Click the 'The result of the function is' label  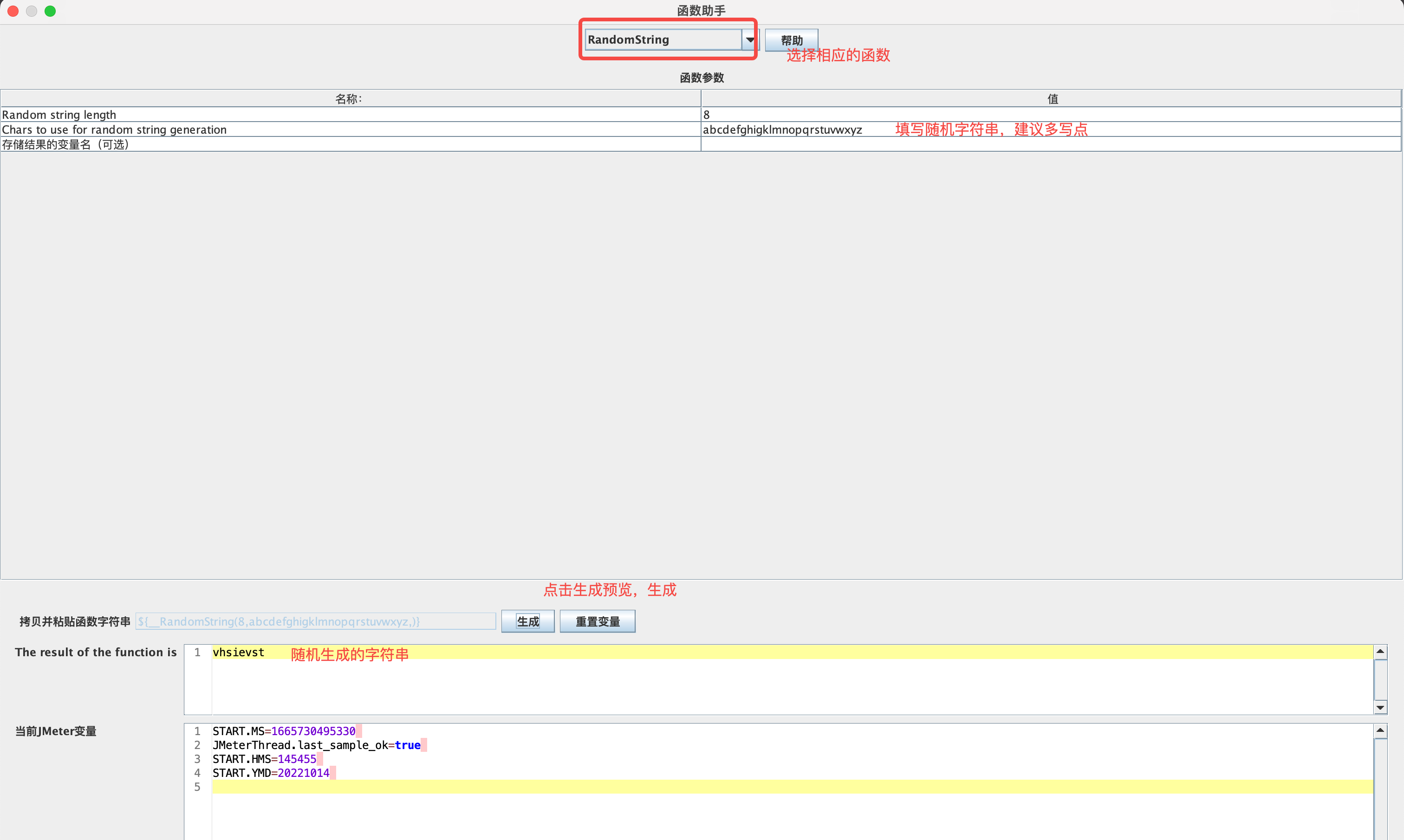click(96, 652)
